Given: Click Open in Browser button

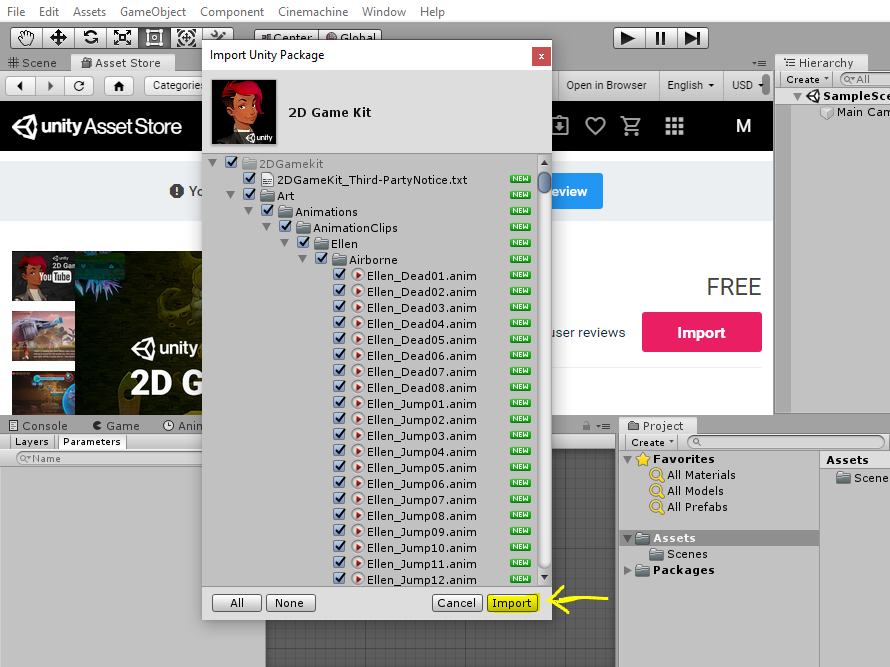Looking at the screenshot, I should 606,85.
